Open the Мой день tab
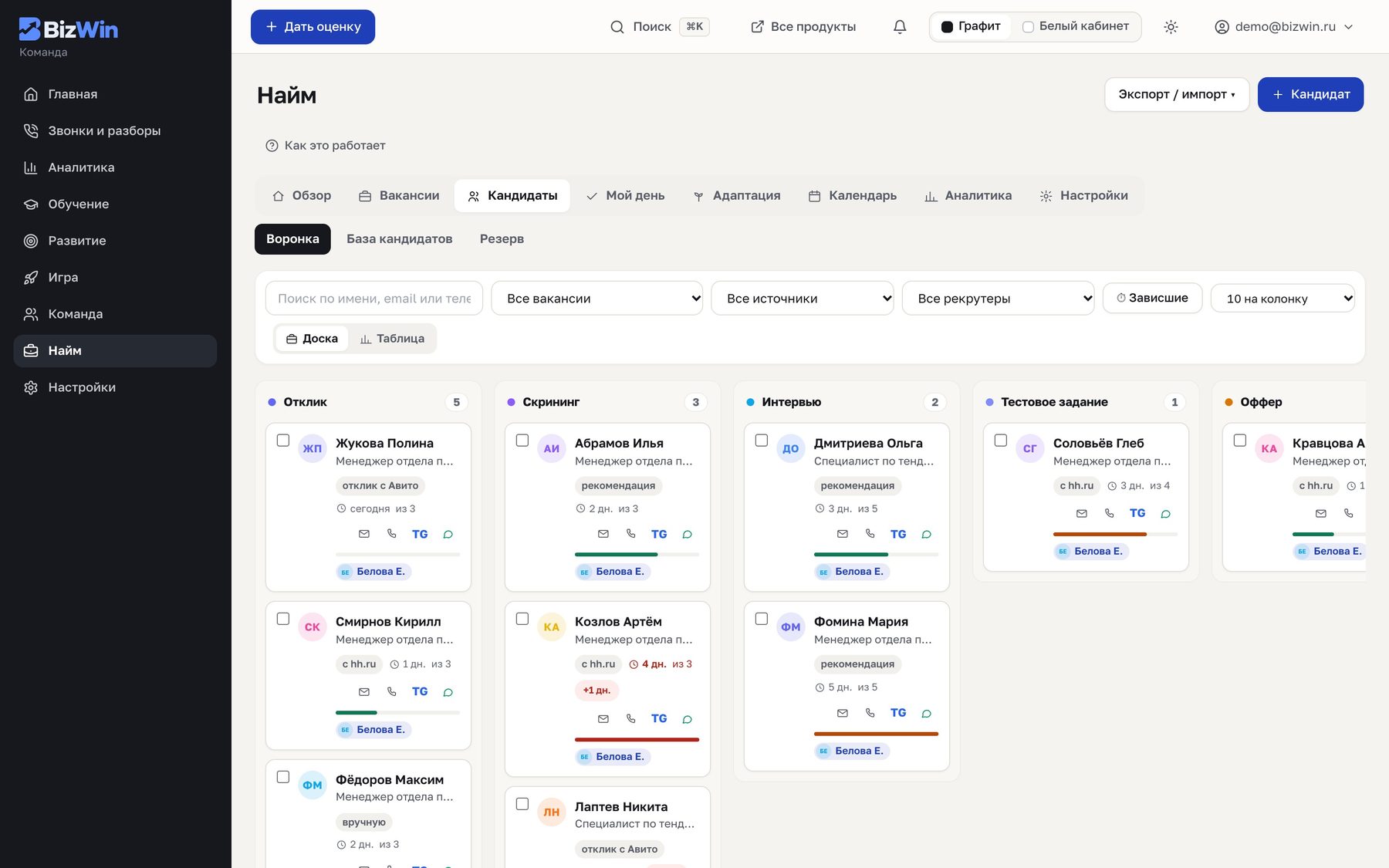The height and width of the screenshot is (868, 1389). click(x=625, y=196)
